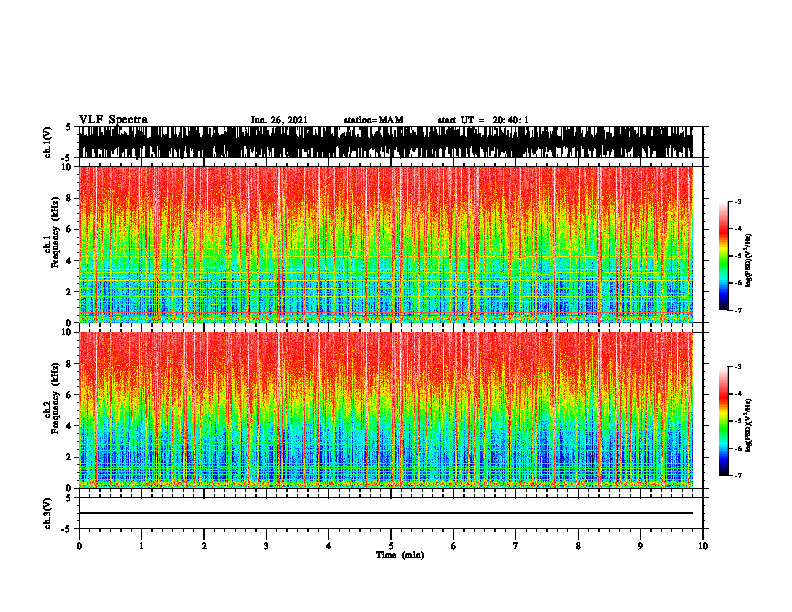Click the "-7" label on ch.2 colorbar
The width and height of the screenshot is (792, 612).
tap(738, 475)
